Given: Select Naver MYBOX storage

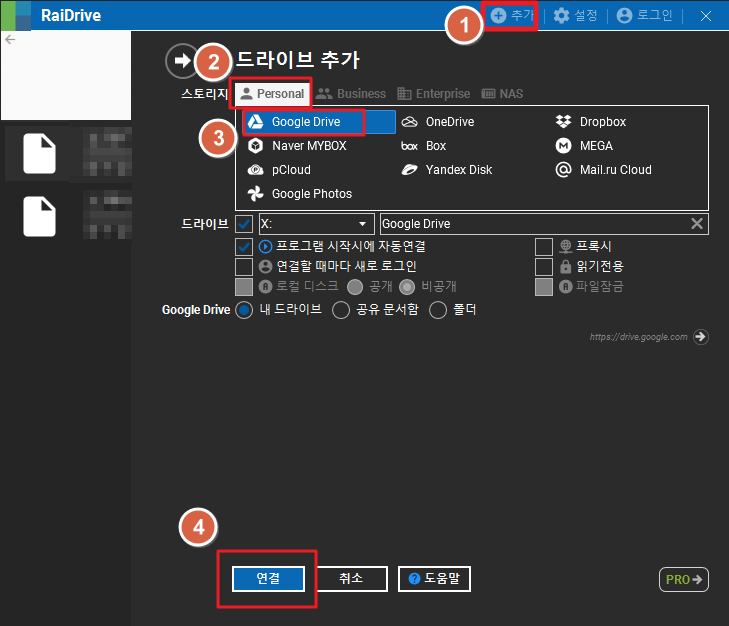Looking at the screenshot, I should pos(297,146).
